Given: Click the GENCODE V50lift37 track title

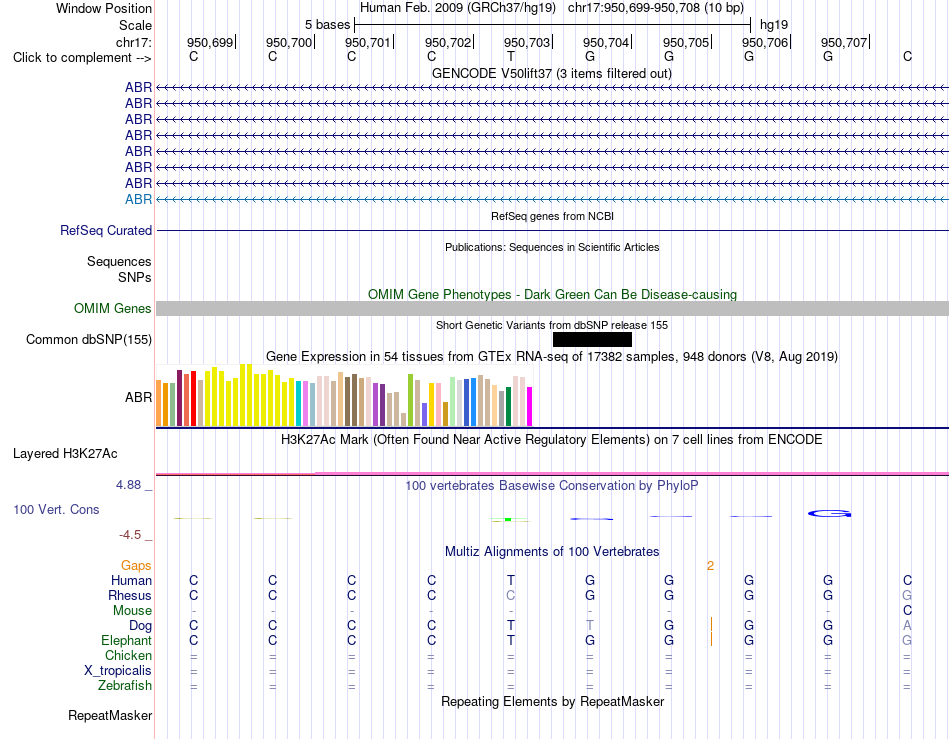Looking at the screenshot, I should point(551,73).
